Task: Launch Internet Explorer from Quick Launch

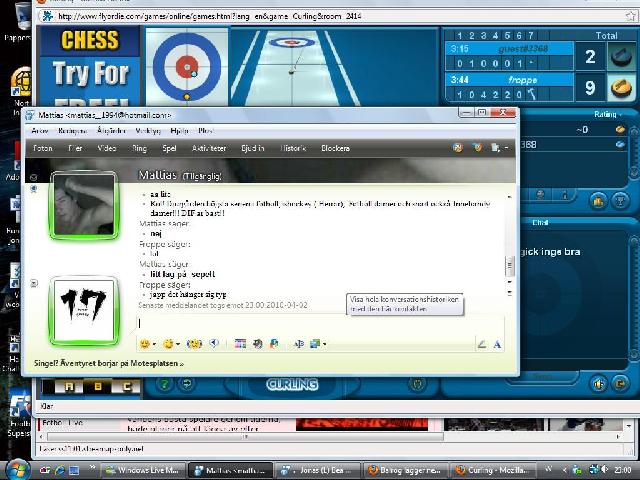Action: tap(60, 470)
